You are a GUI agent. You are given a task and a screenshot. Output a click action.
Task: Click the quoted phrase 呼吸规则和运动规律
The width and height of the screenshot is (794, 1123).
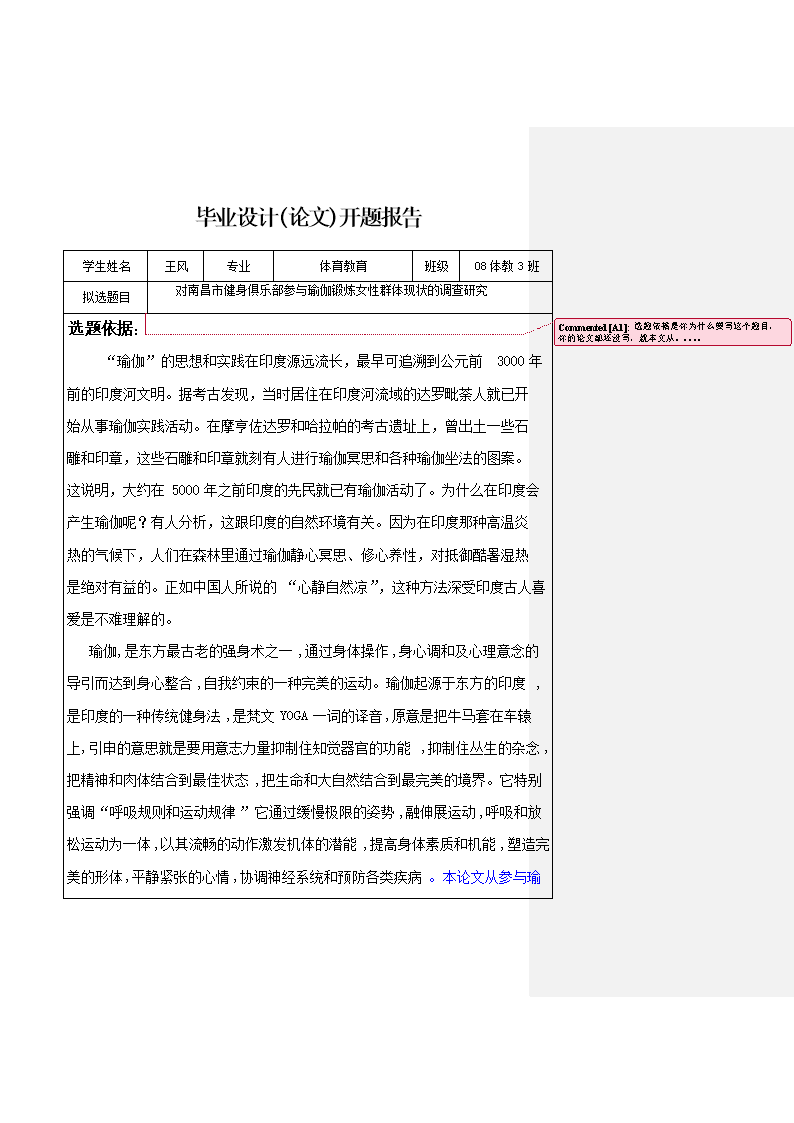click(x=173, y=813)
